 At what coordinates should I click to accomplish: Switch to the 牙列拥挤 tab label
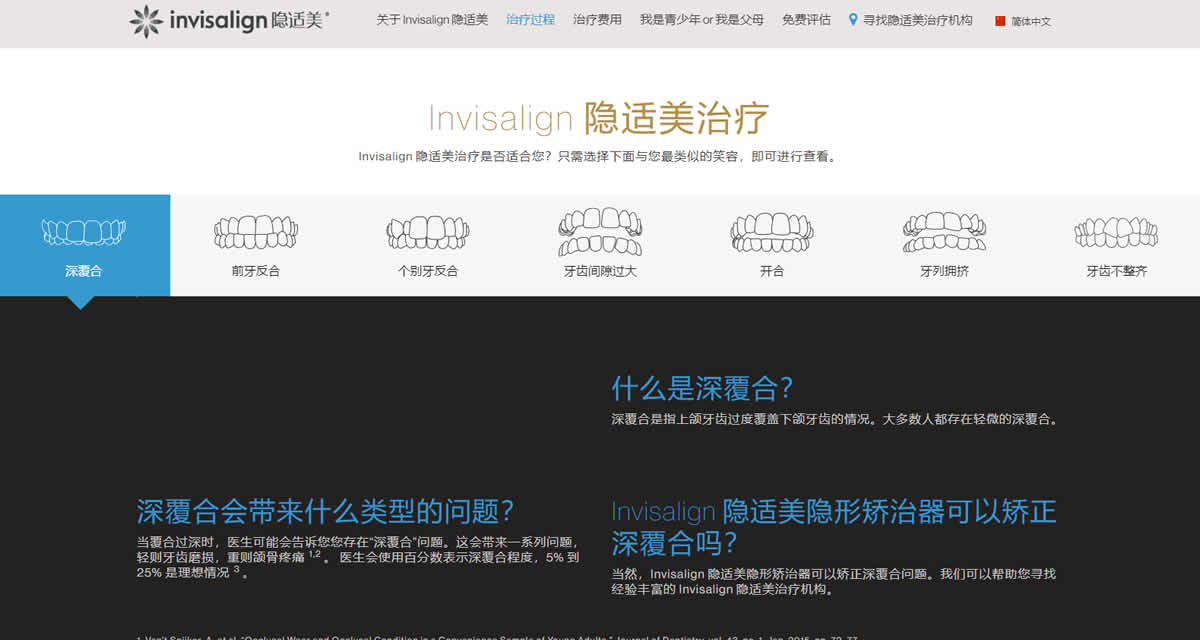click(x=944, y=271)
